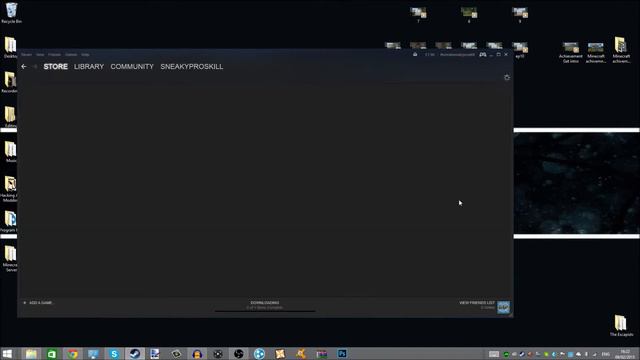Open the system tray clock

tap(625, 354)
